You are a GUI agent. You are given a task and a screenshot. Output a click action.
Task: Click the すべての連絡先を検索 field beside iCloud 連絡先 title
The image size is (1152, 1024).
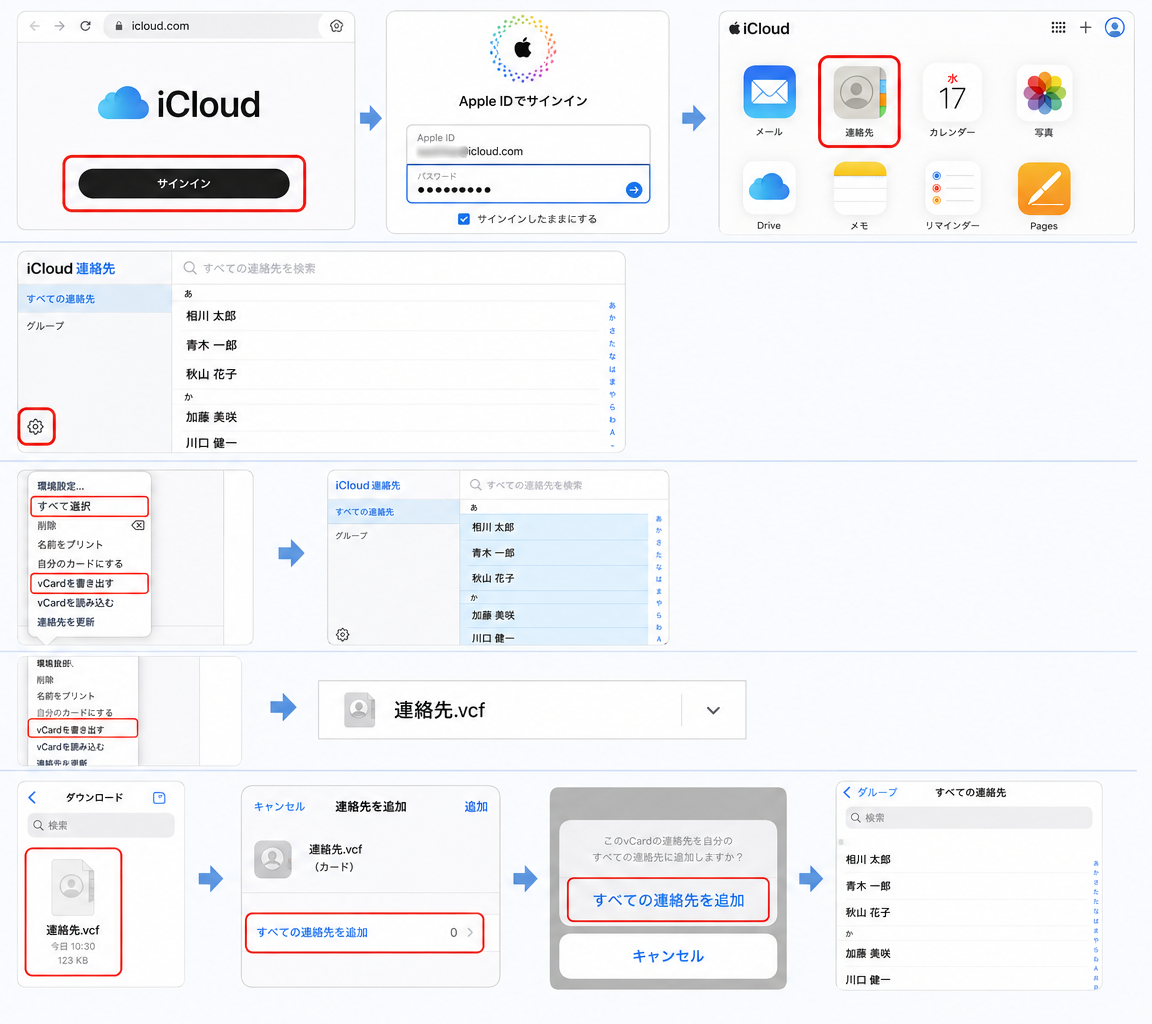coord(398,268)
